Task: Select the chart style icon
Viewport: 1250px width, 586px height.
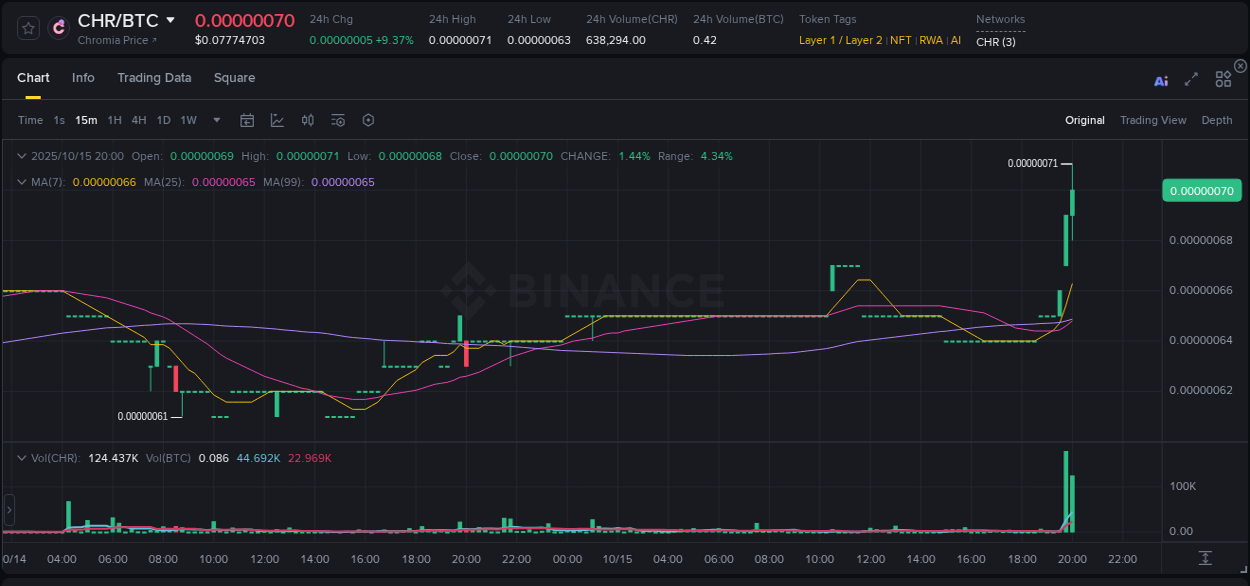Action: [x=277, y=120]
